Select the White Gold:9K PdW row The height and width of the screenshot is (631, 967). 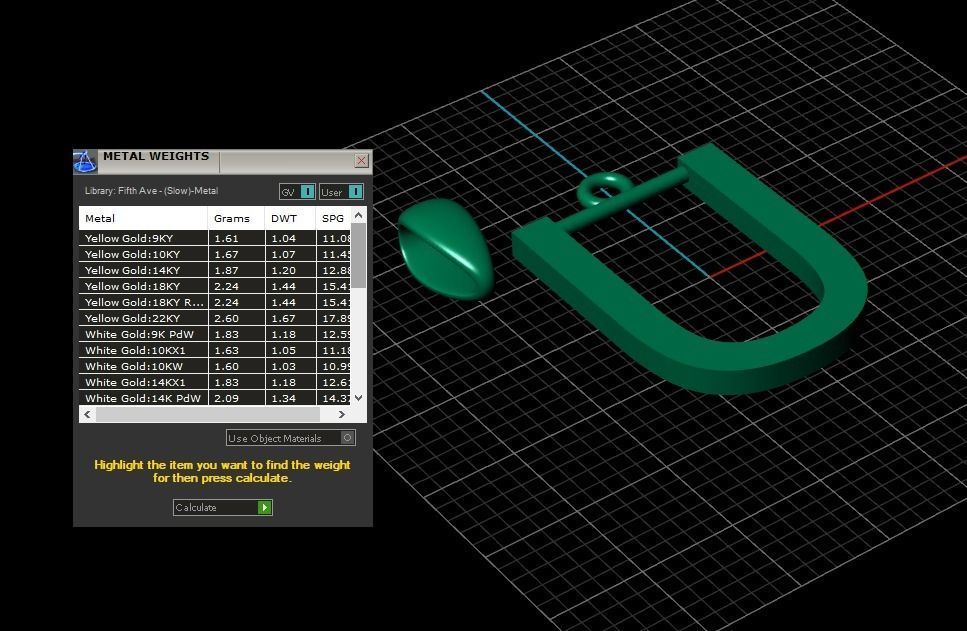(x=215, y=334)
